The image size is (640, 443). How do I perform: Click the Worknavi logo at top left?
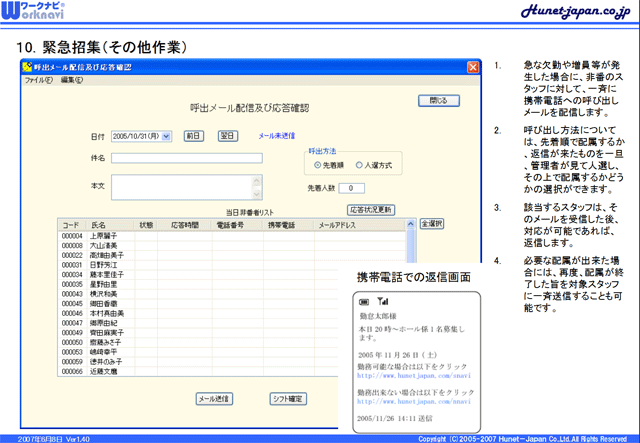tap(36, 13)
